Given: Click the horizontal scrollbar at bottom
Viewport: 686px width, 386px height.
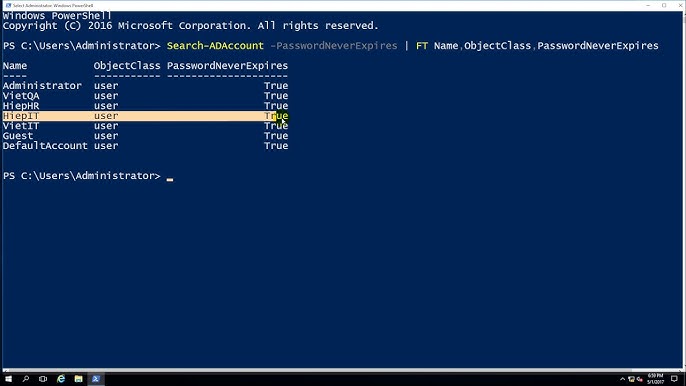Looking at the screenshot, I should pos(343,371).
